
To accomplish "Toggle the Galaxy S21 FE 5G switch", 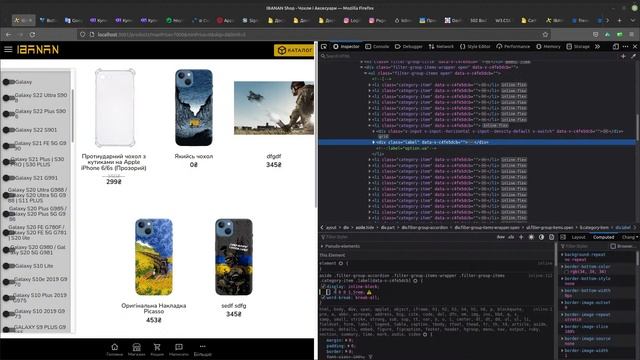I will 9,146.
